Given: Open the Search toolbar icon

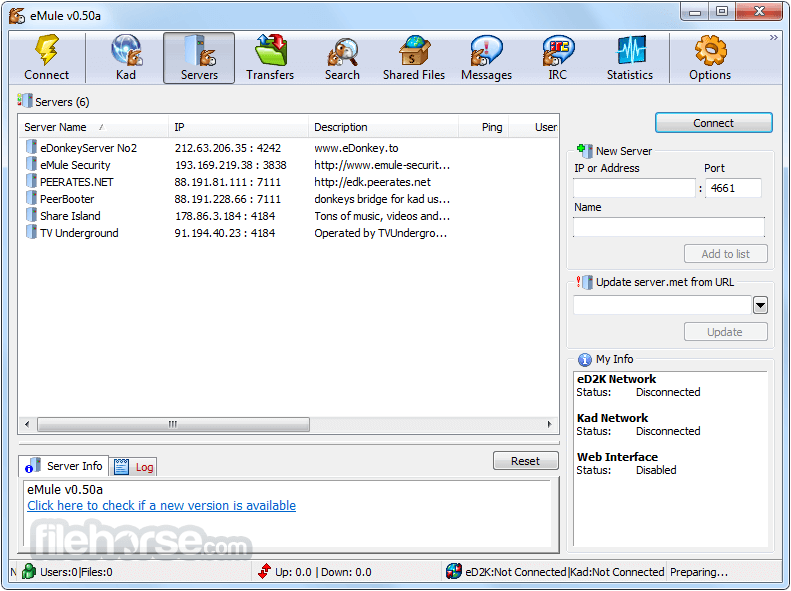Looking at the screenshot, I should click(x=343, y=51).
